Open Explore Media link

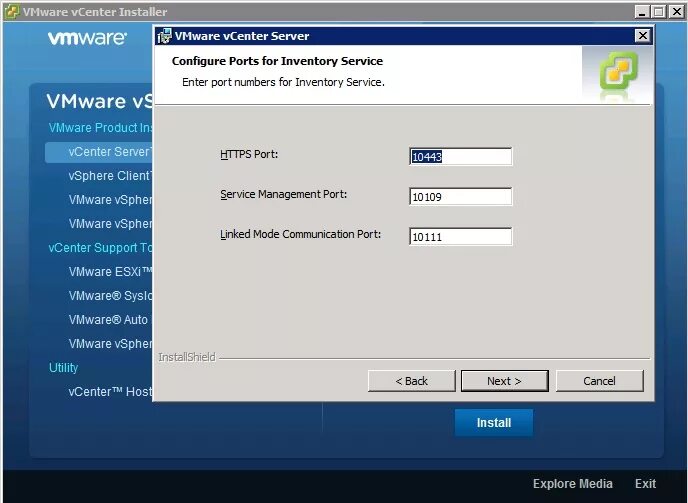pos(573,484)
